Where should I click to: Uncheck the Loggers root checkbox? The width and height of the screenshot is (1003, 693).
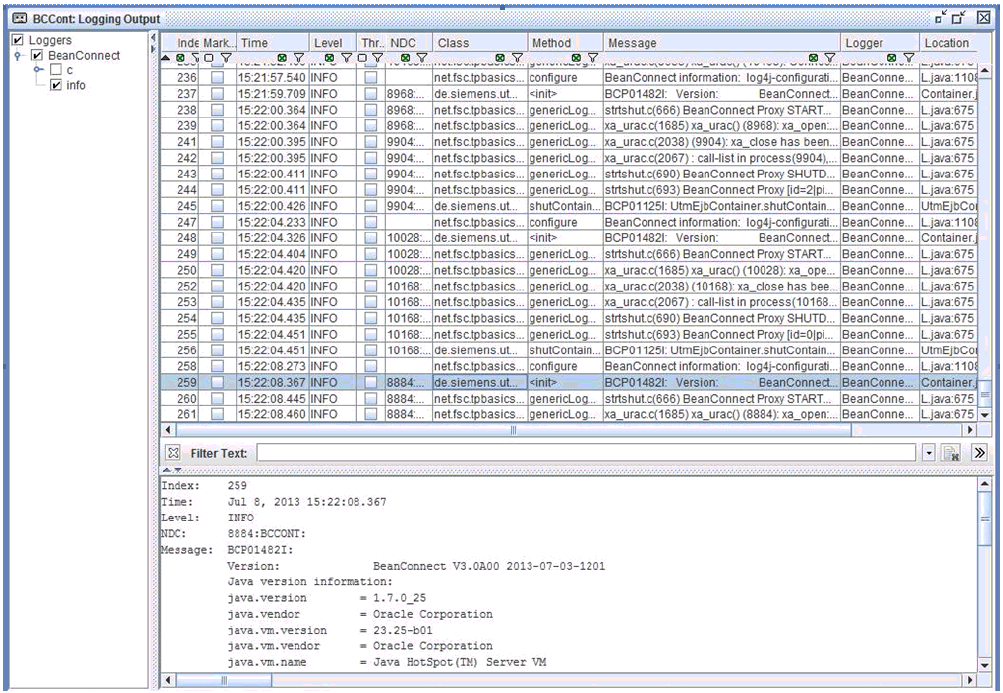tap(17, 40)
